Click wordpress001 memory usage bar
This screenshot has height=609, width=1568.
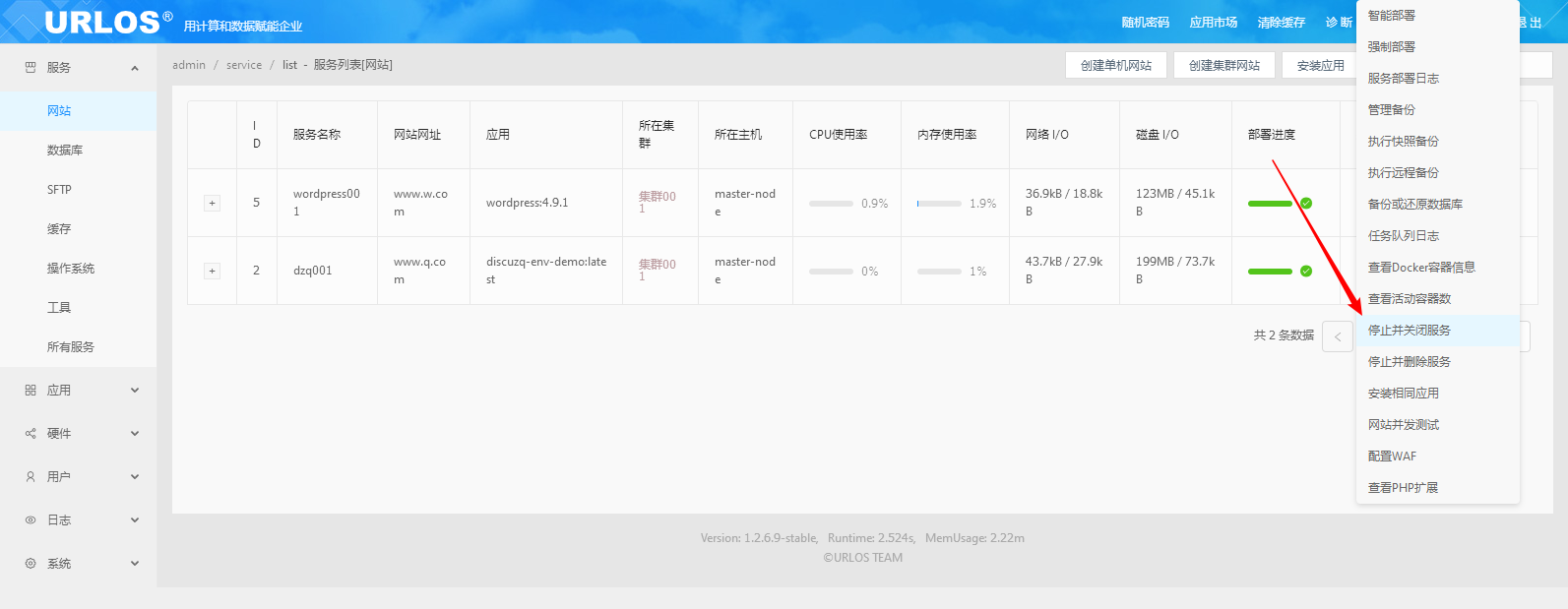click(939, 204)
